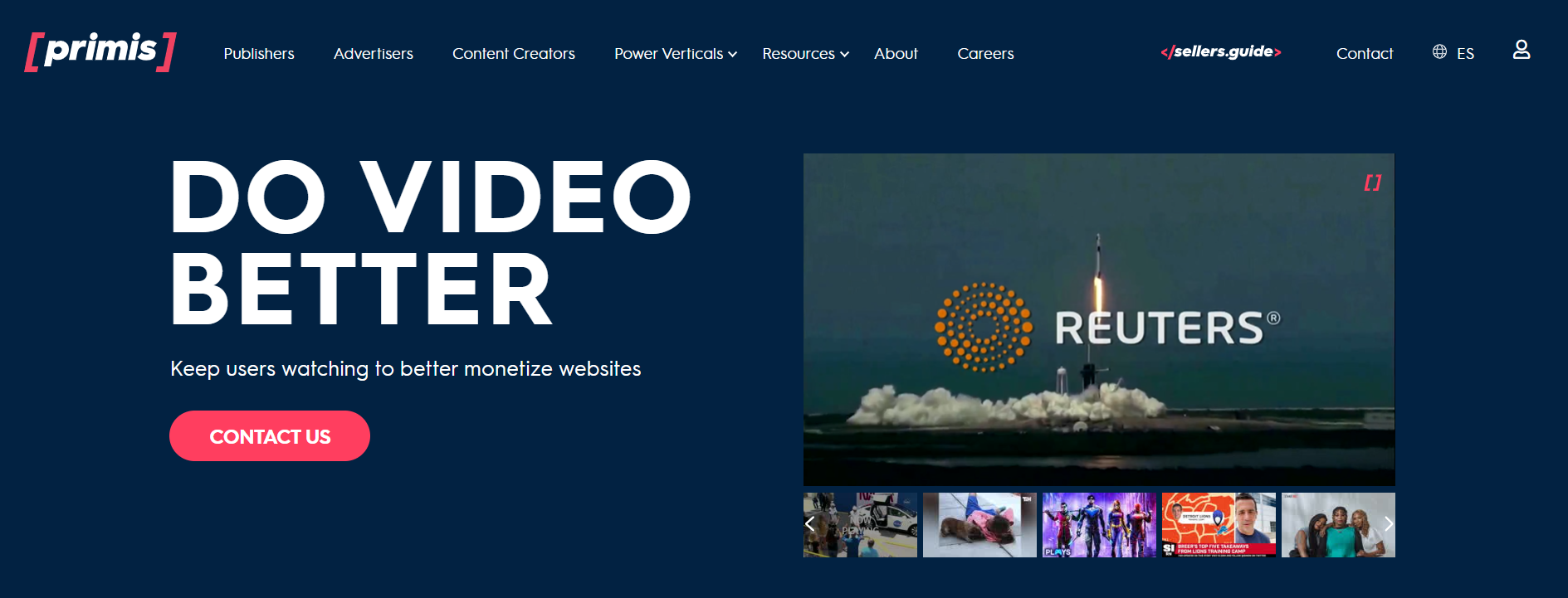The height and width of the screenshot is (598, 1568).
Task: Expand the Power Verticals dropdown
Action: pos(675,54)
